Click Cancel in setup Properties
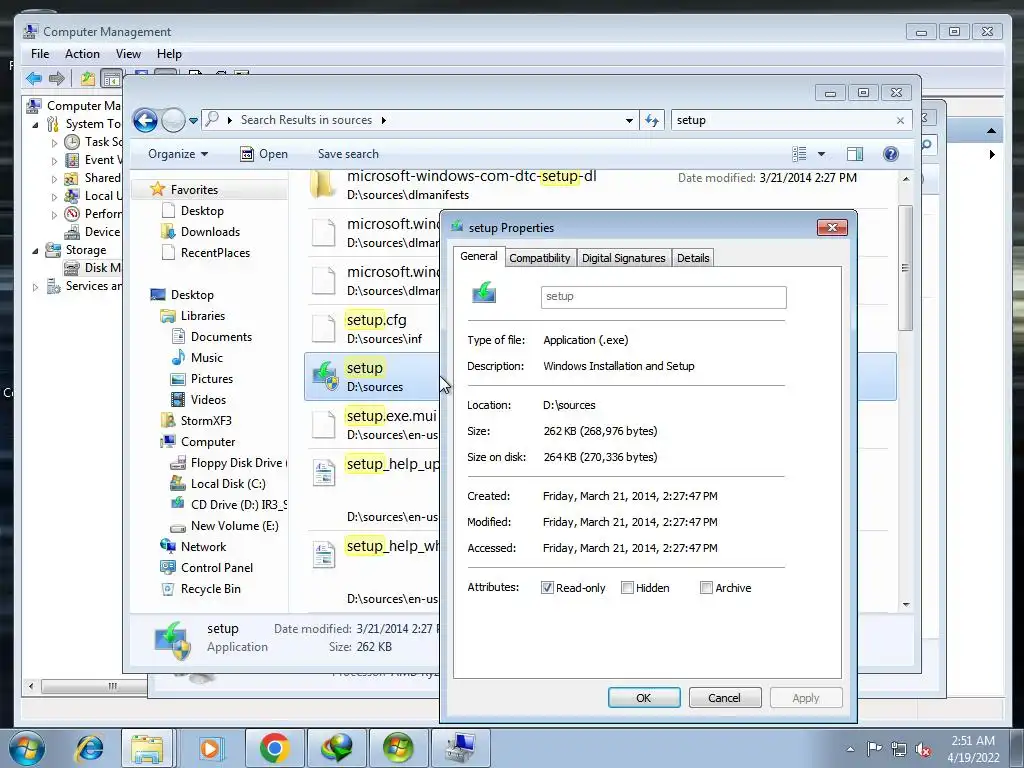 (725, 697)
